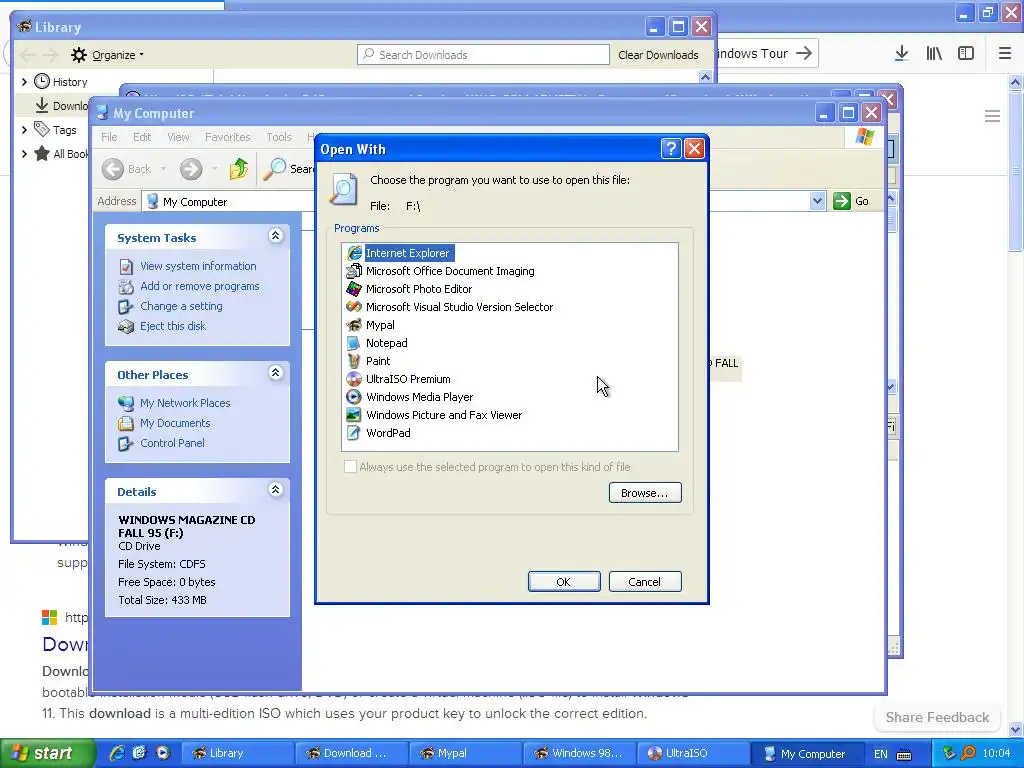Cancel the Open With dialog

645,582
